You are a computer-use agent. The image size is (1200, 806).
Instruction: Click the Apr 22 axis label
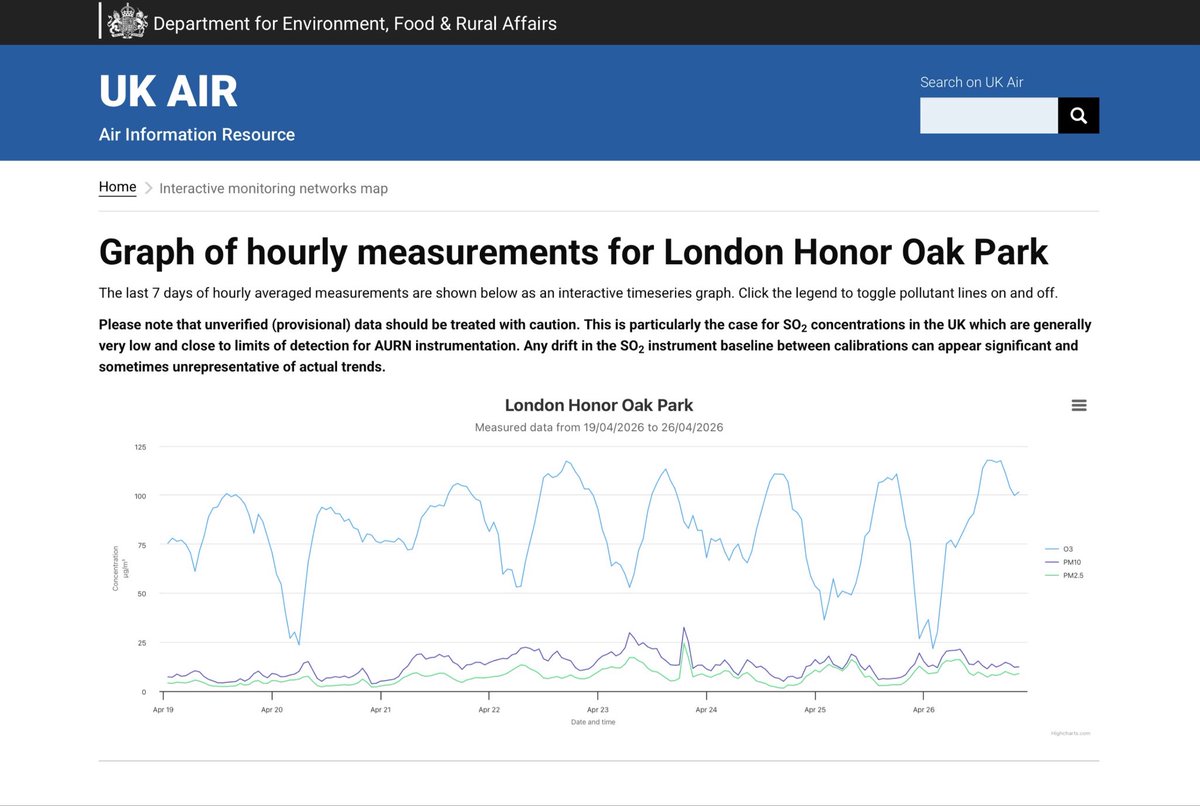[x=489, y=710]
